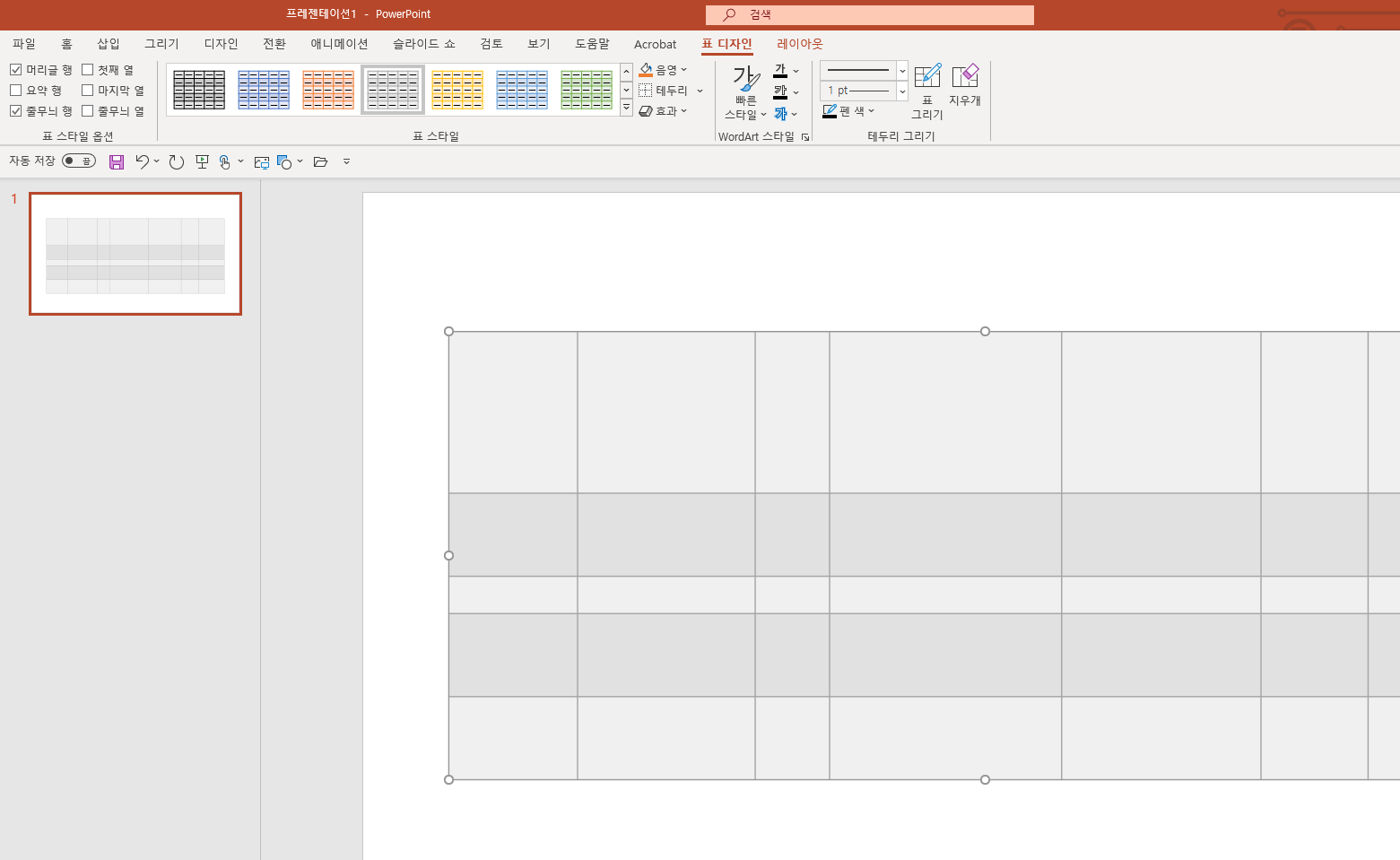Image resolution: width=1400 pixels, height=860 pixels.
Task: Expand the table styles gallery More arrow
Action: [x=626, y=109]
